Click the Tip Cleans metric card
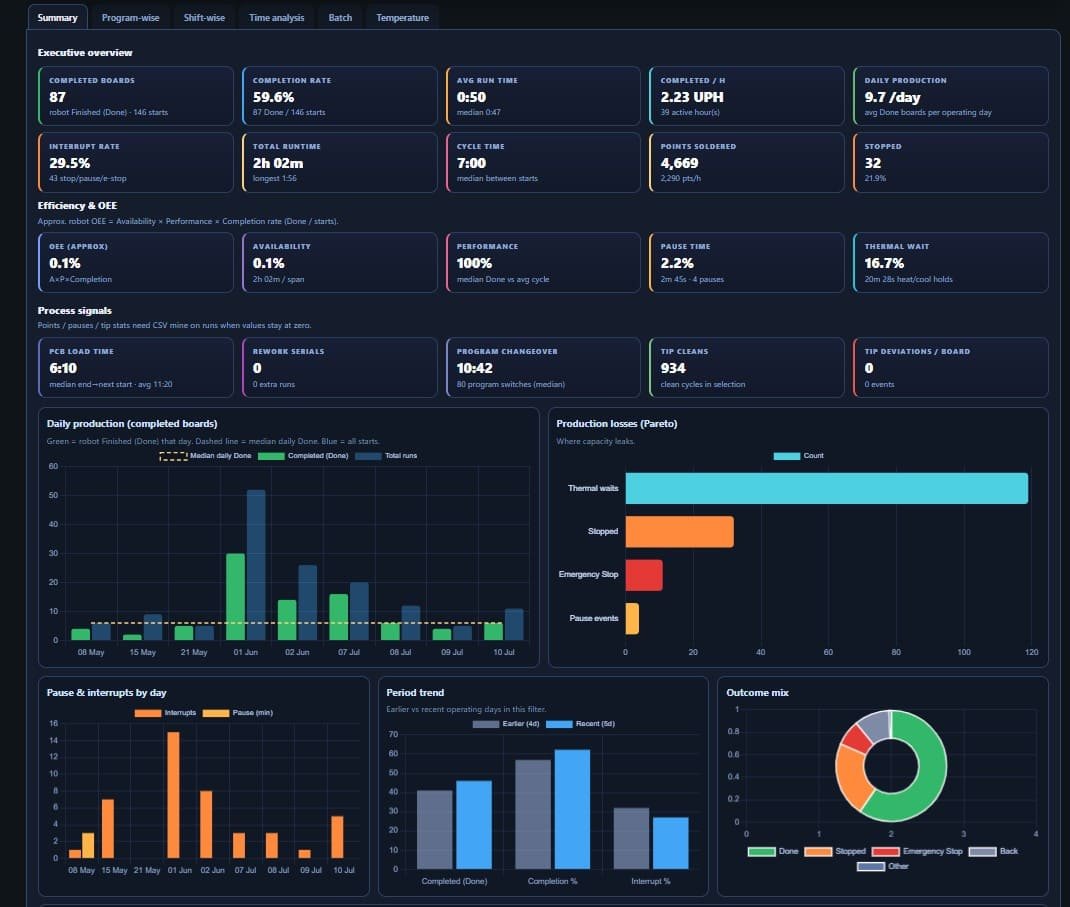 coord(747,368)
